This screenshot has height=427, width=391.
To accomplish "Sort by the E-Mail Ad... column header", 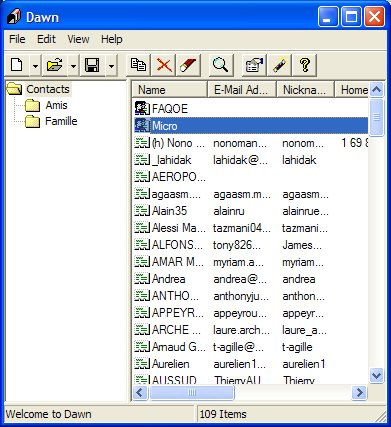I will click(x=242, y=89).
